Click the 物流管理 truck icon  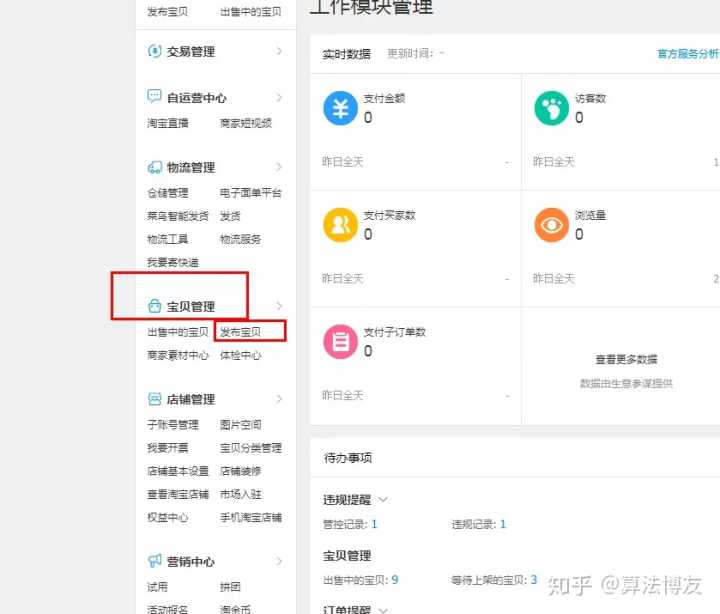pyautogui.click(x=154, y=167)
